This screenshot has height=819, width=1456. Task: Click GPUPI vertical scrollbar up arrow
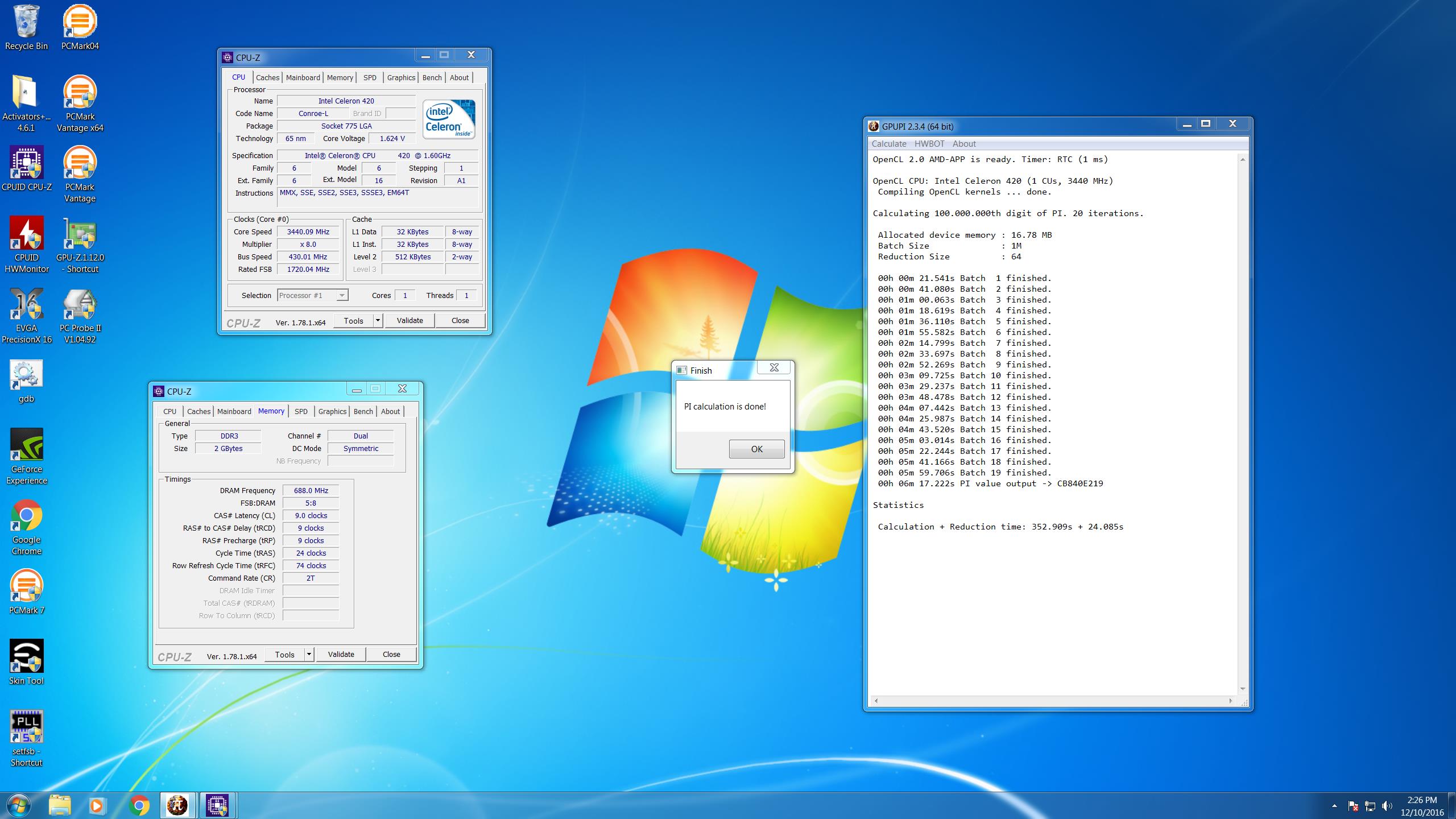tap(1243, 160)
